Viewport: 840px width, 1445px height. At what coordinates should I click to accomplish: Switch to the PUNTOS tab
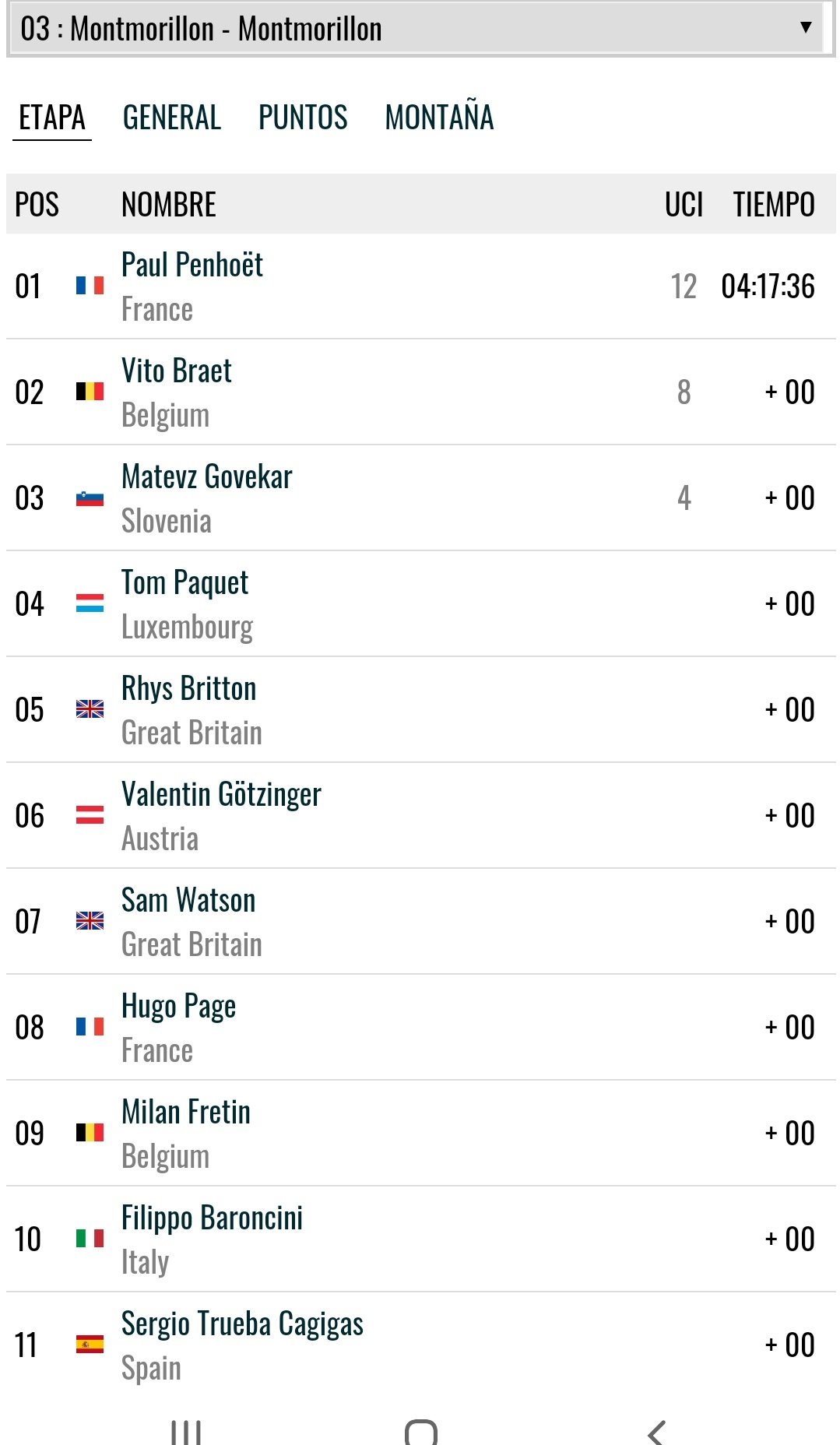pyautogui.click(x=303, y=118)
